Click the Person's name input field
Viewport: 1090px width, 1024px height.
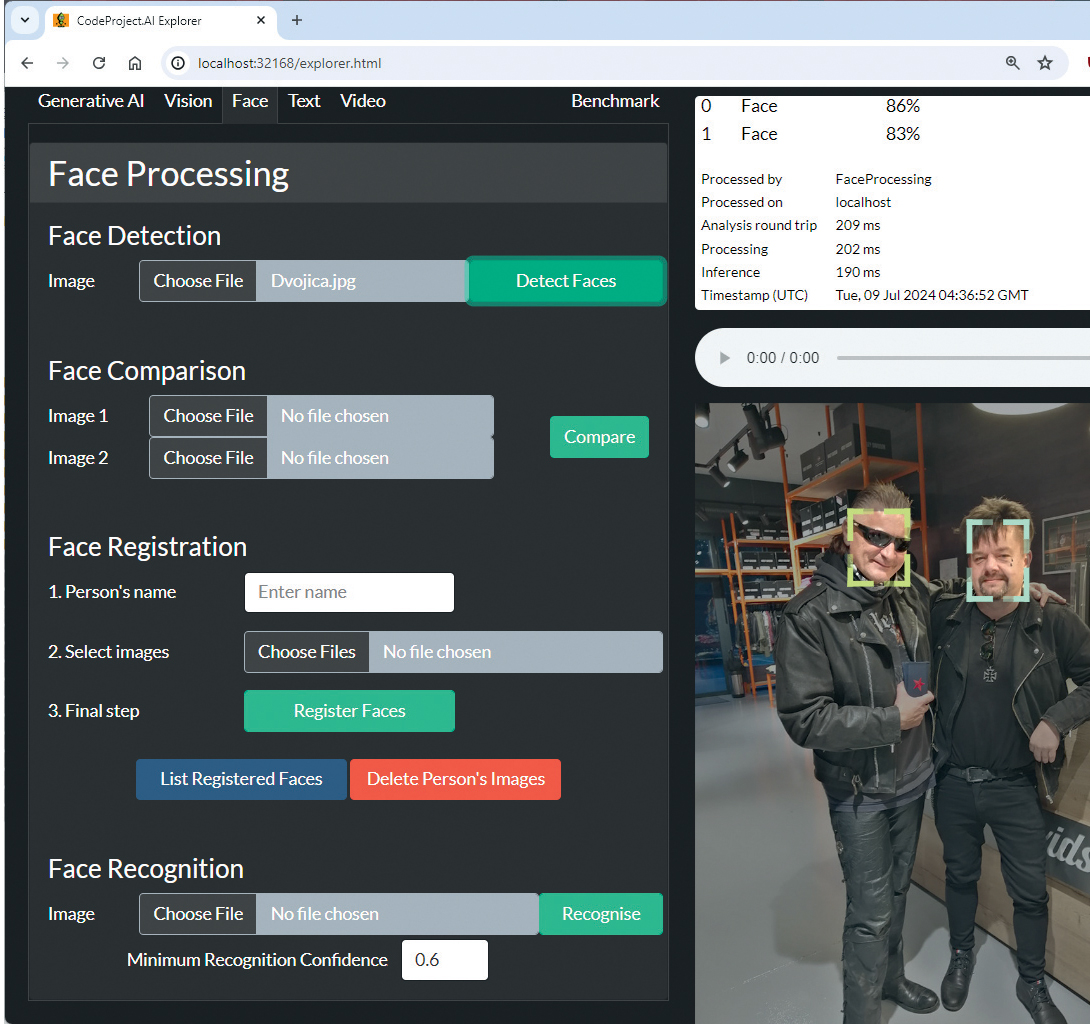[x=349, y=592]
